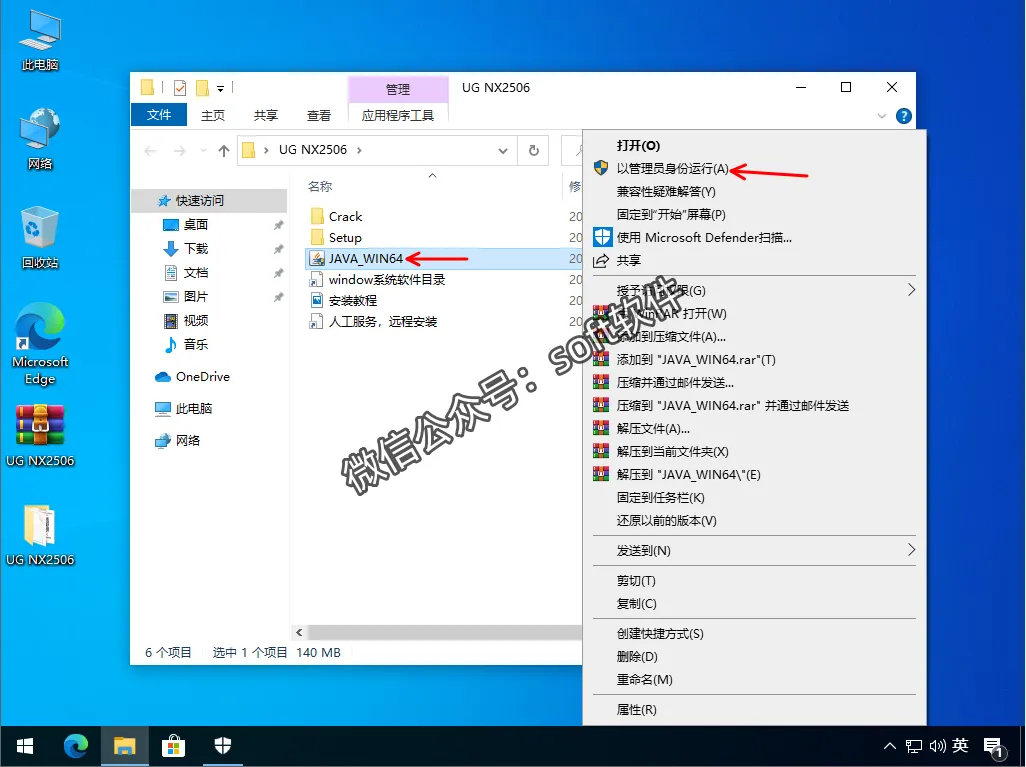Choose 属性(R) in context menu
Screen dimensions: 1026x767
coord(754,709)
